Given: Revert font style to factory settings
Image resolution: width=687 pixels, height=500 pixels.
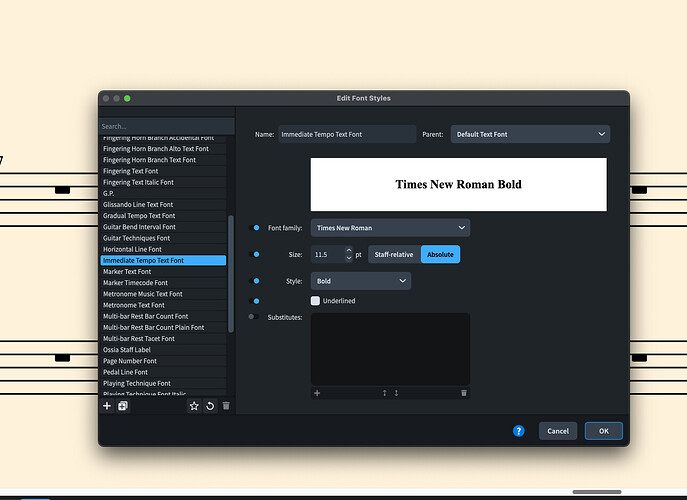Looking at the screenshot, I should tap(210, 406).
